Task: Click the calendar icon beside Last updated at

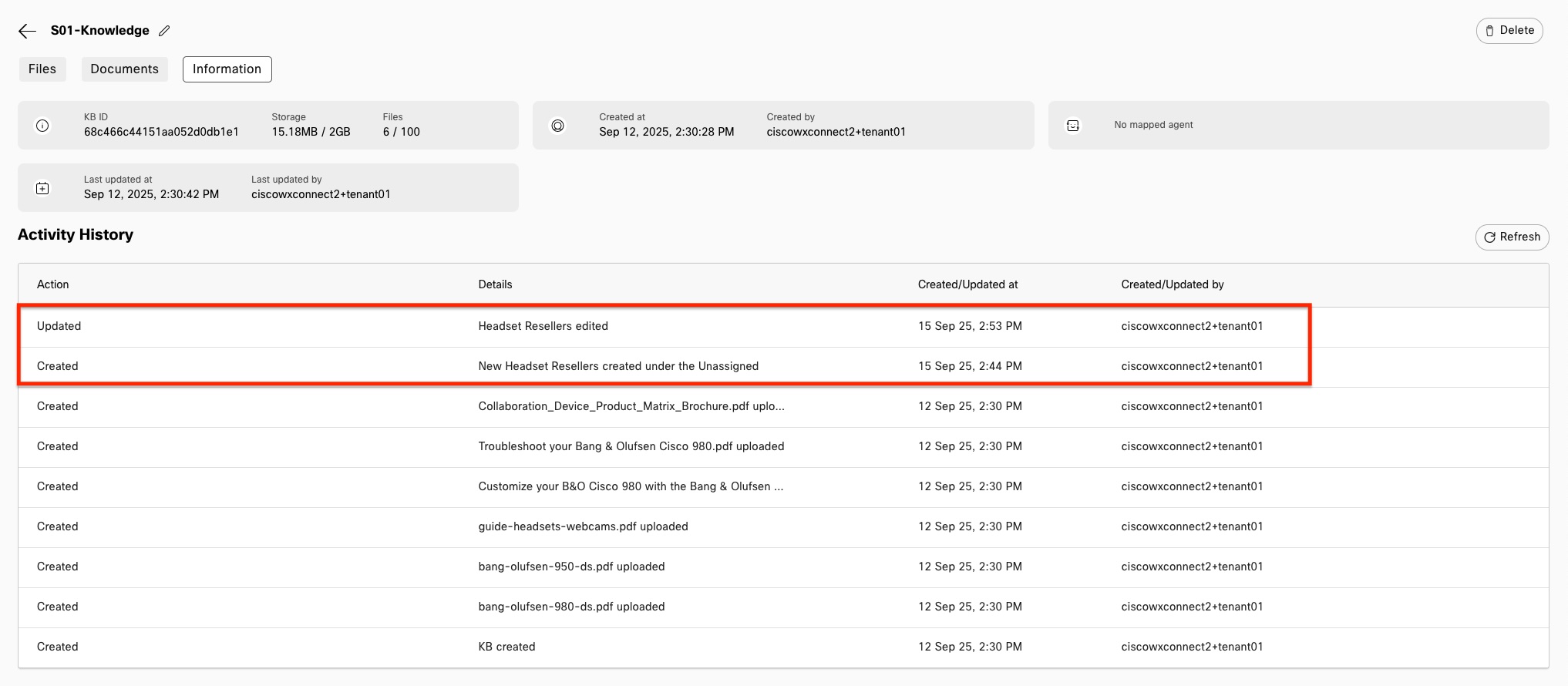Action: [42, 188]
